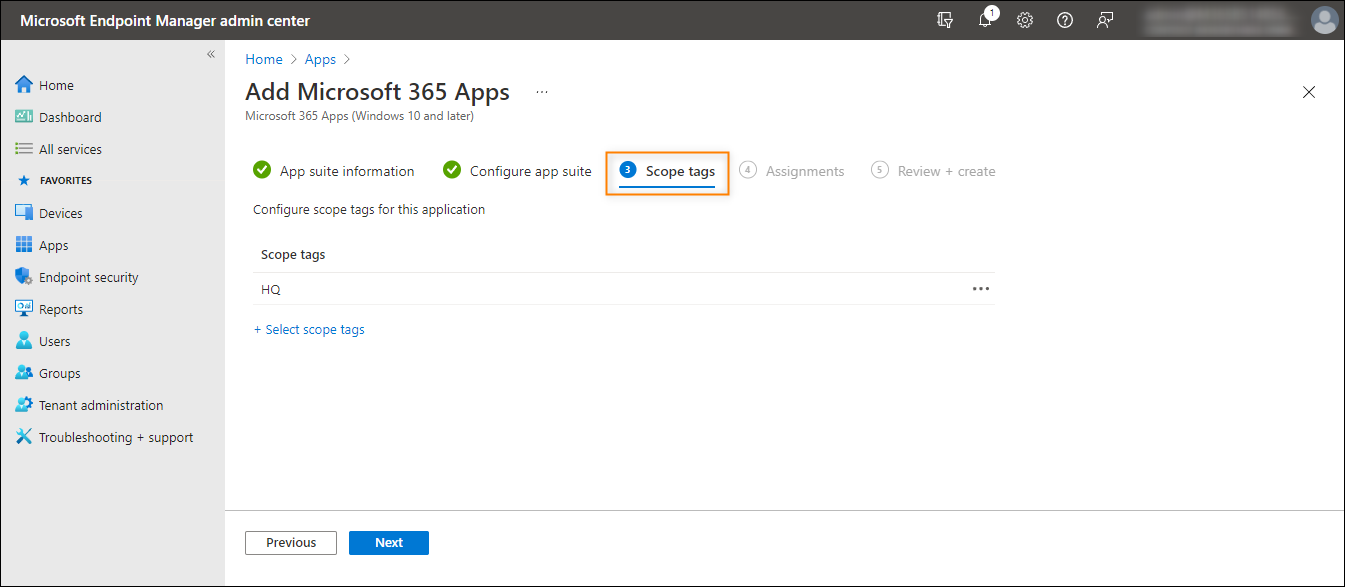The height and width of the screenshot is (587, 1345).
Task: Open the feedback icon in header
Action: (x=1105, y=20)
